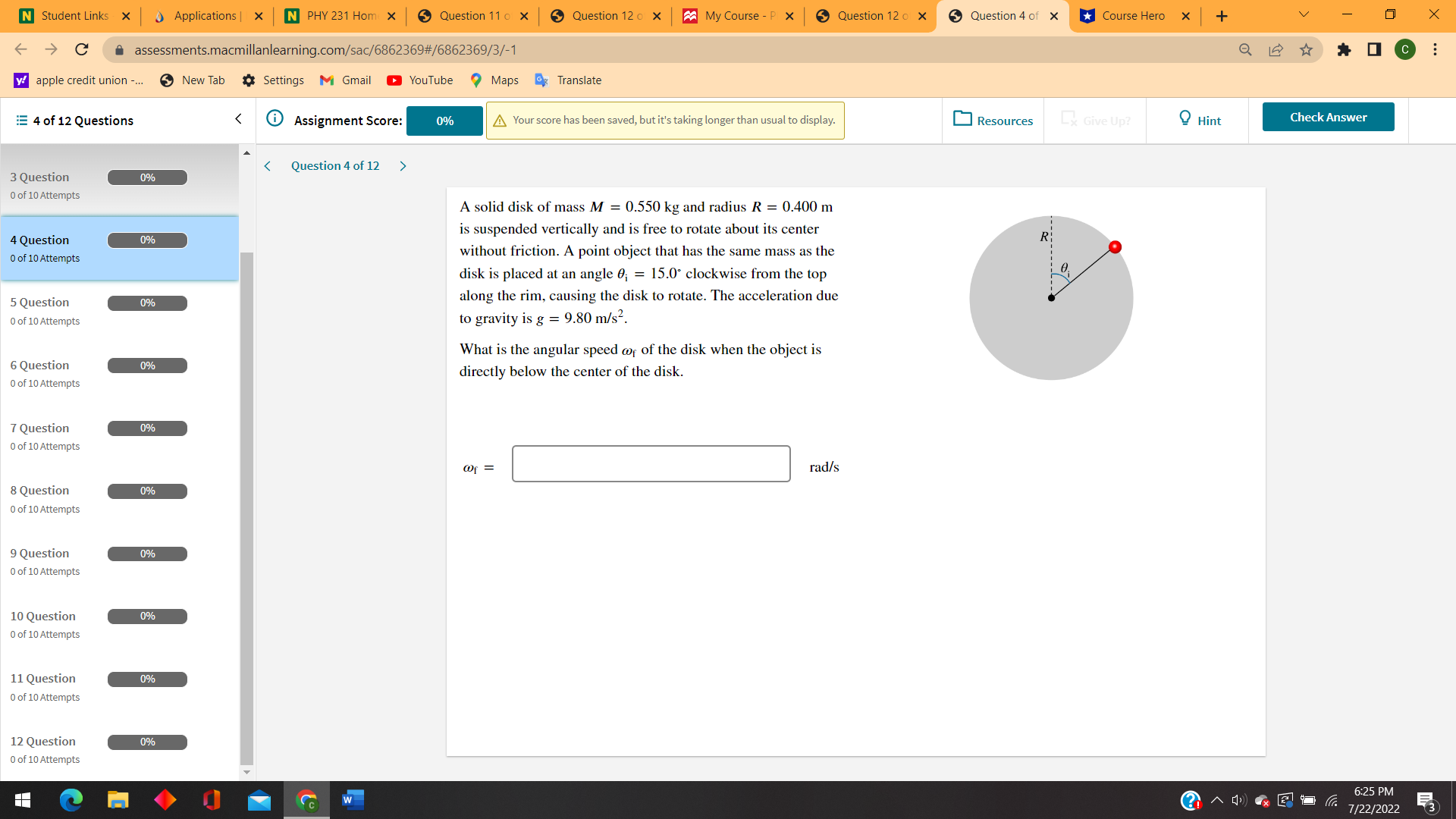The image size is (1456, 819).
Task: Open Chrome tab search dropdown
Action: [x=1304, y=15]
